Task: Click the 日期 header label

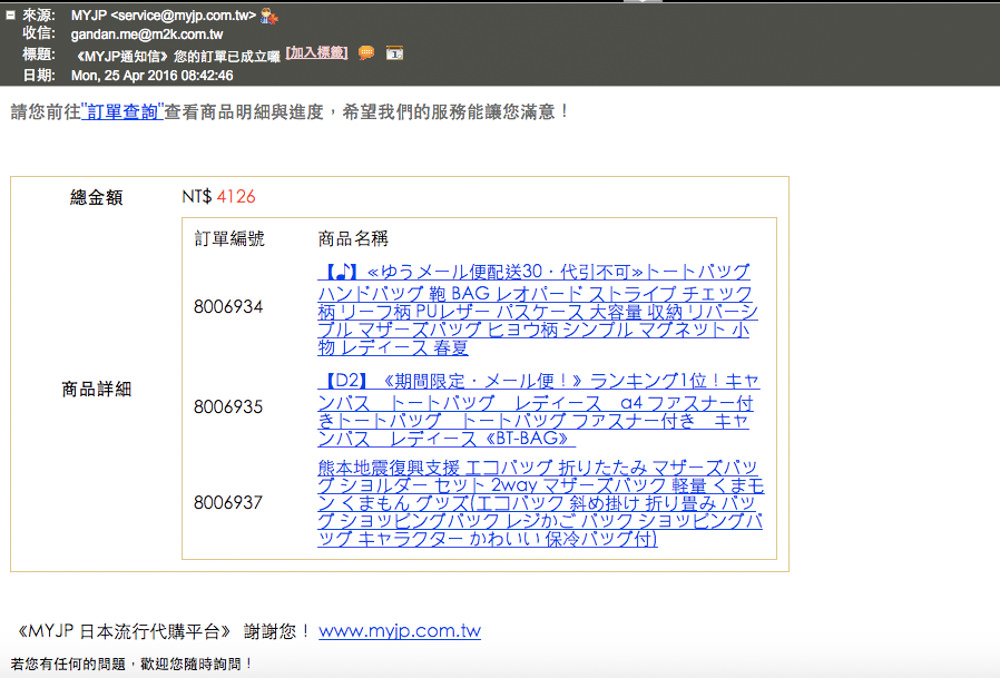Action: point(39,75)
